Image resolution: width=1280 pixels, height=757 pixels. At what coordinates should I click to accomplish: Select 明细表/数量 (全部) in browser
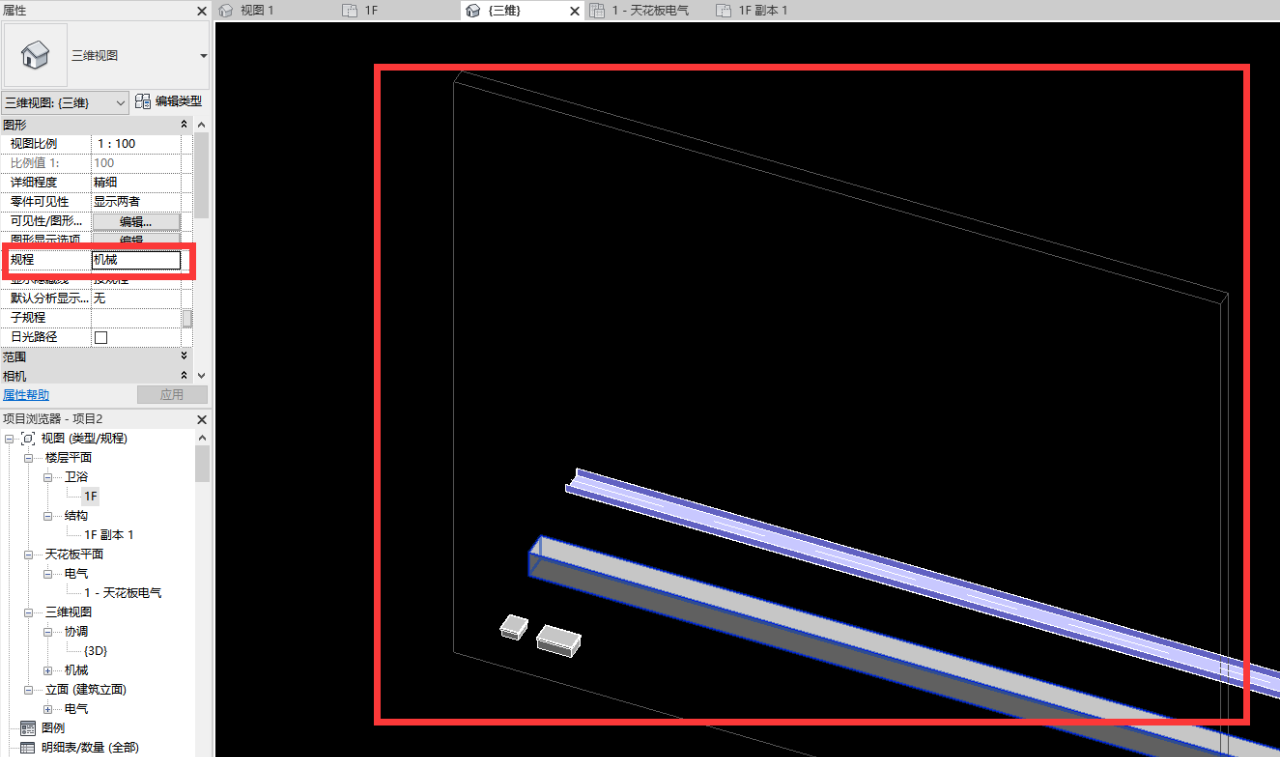tap(90, 747)
